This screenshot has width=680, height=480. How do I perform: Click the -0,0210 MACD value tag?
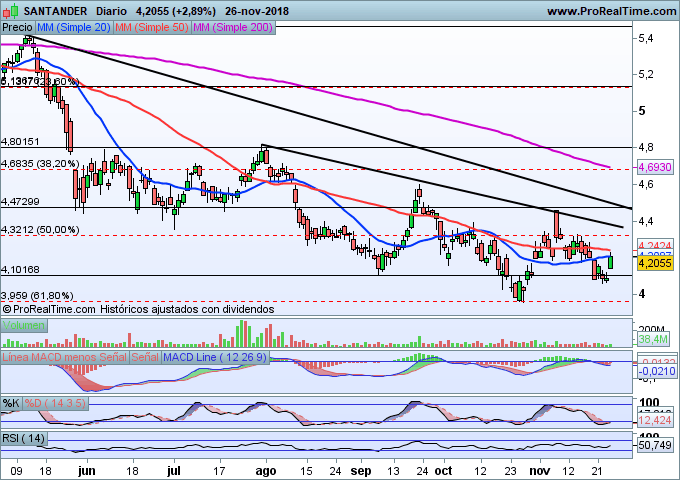point(657,371)
